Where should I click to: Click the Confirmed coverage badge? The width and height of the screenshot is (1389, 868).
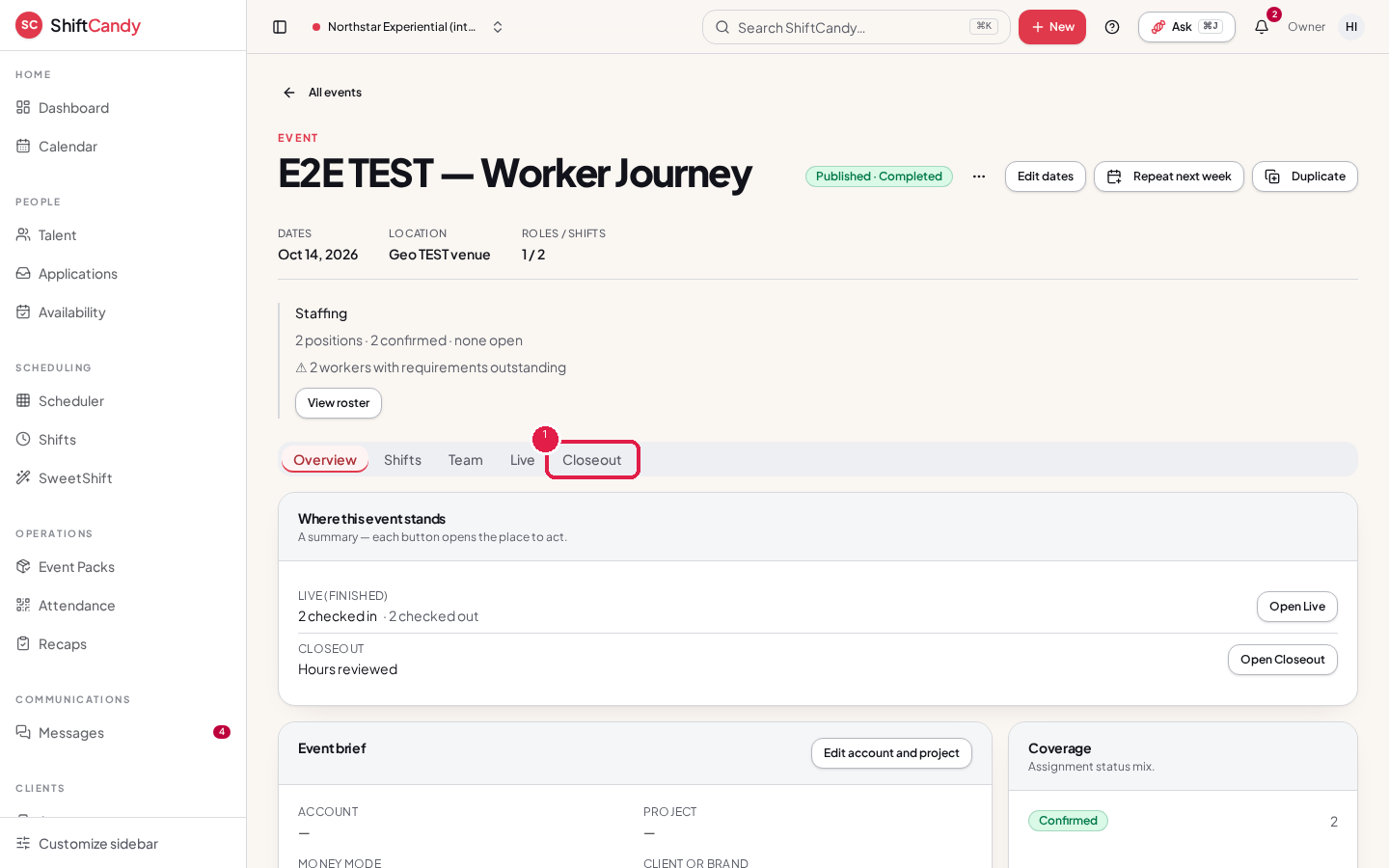[1068, 821]
